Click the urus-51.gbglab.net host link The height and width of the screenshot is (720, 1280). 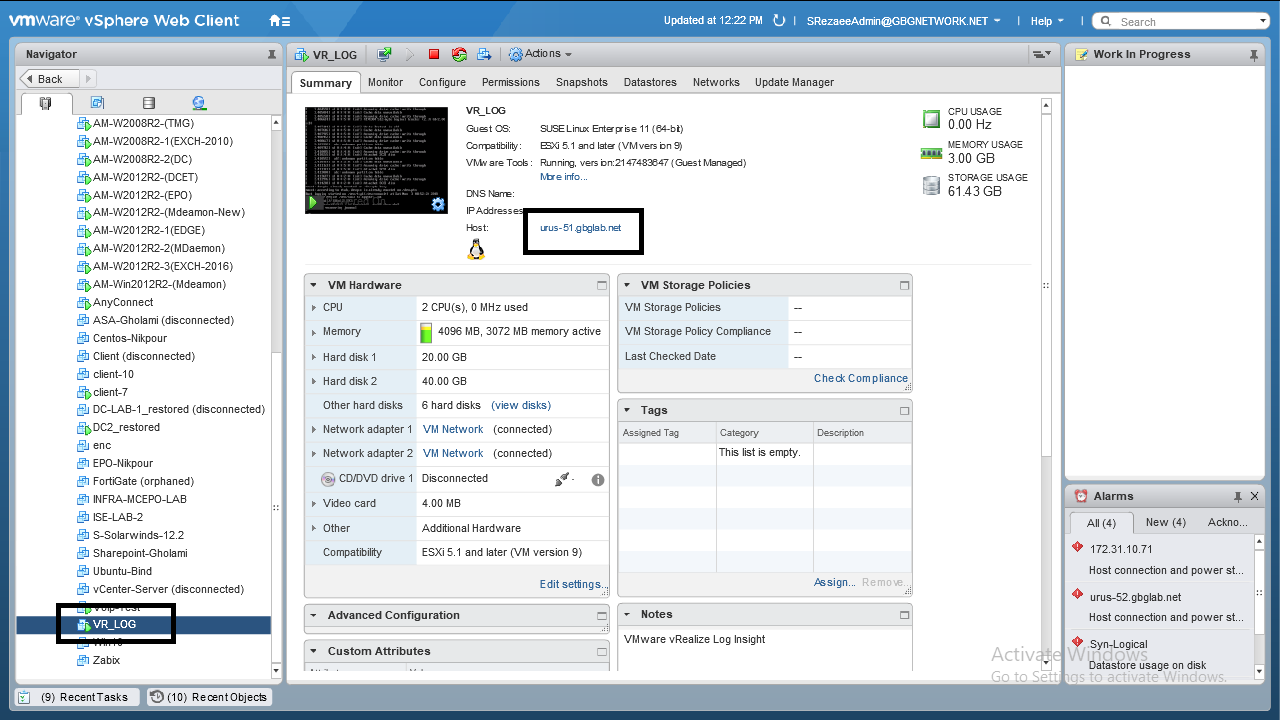[x=580, y=228]
